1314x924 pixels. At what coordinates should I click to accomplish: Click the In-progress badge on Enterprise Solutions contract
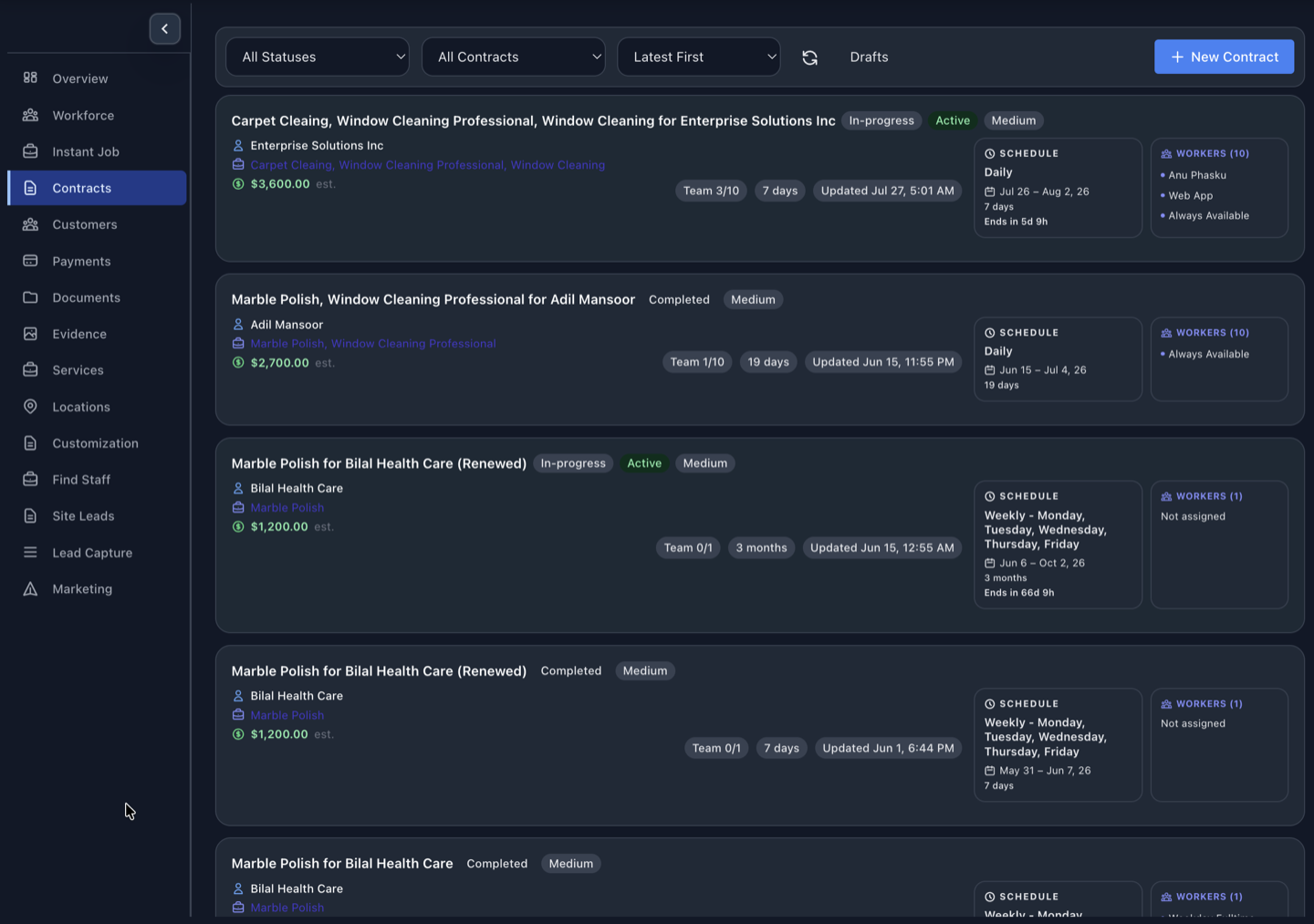tap(881, 120)
